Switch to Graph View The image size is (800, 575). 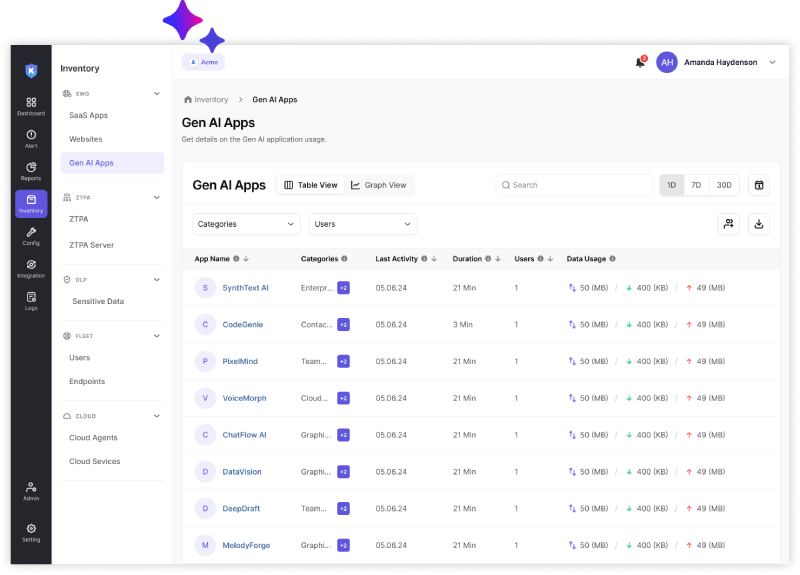click(379, 185)
